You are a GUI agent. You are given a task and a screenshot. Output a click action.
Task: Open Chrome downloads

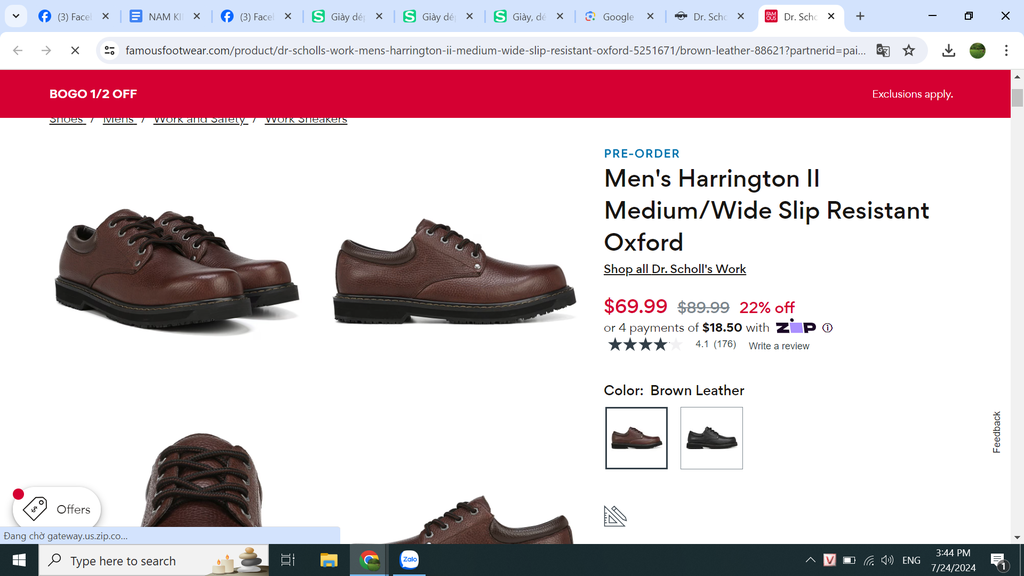(x=948, y=50)
